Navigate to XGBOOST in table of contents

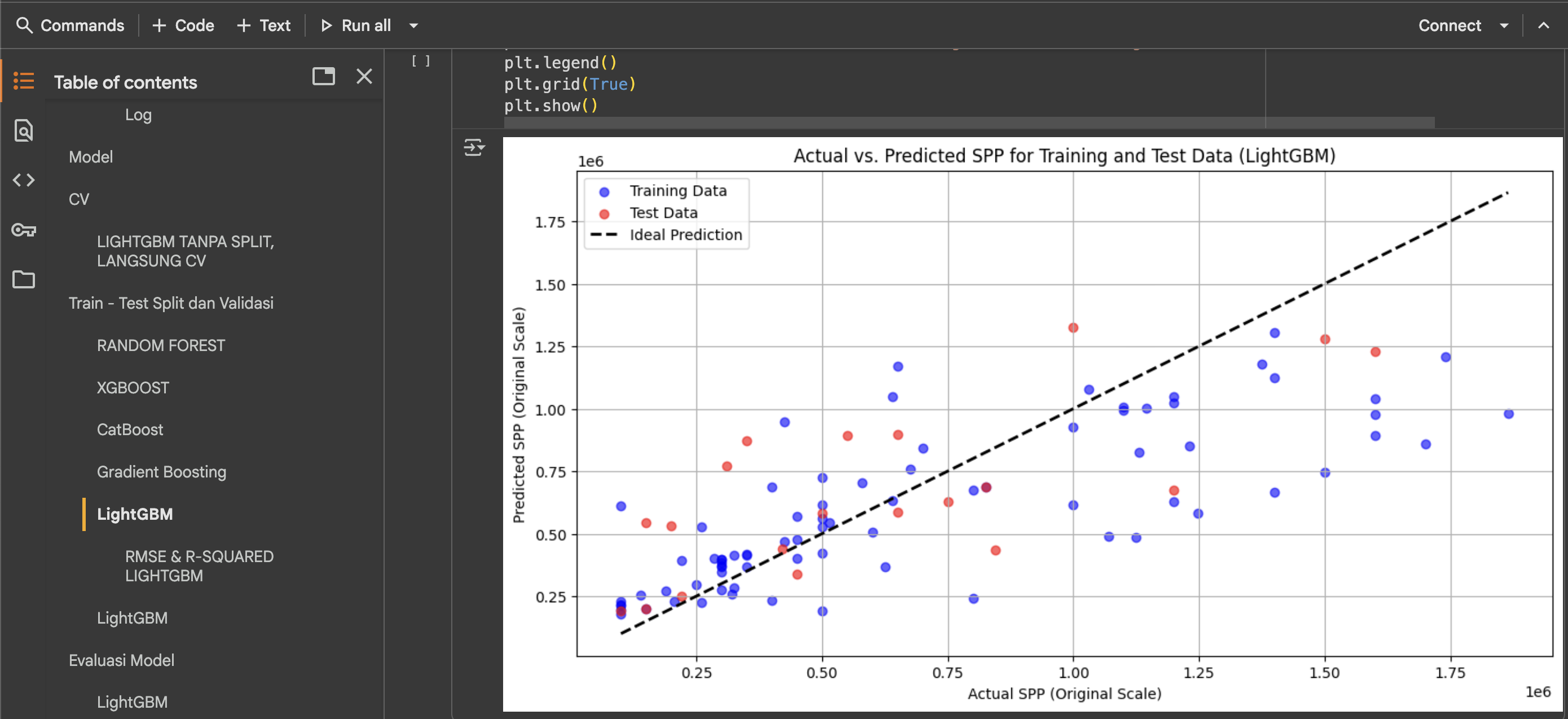pyautogui.click(x=133, y=387)
